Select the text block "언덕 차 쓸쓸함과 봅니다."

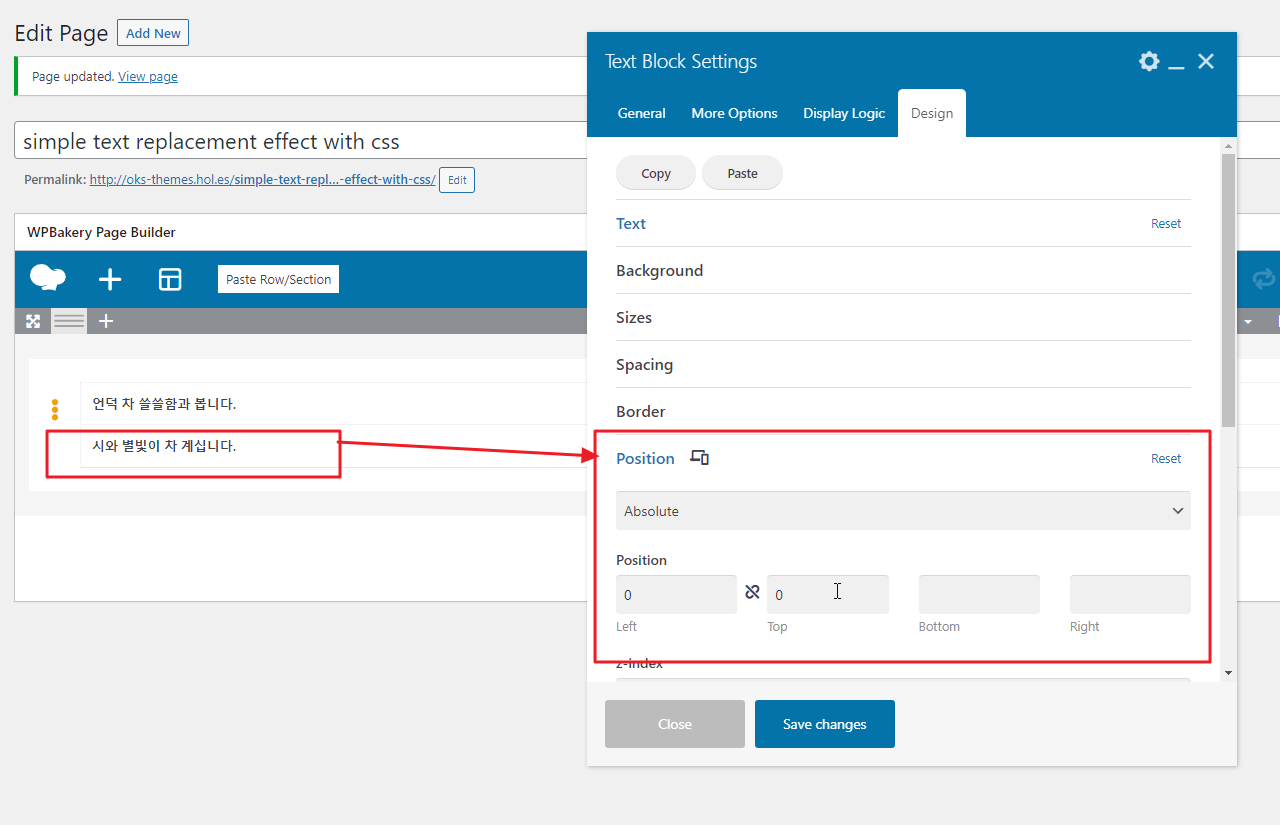tap(164, 404)
